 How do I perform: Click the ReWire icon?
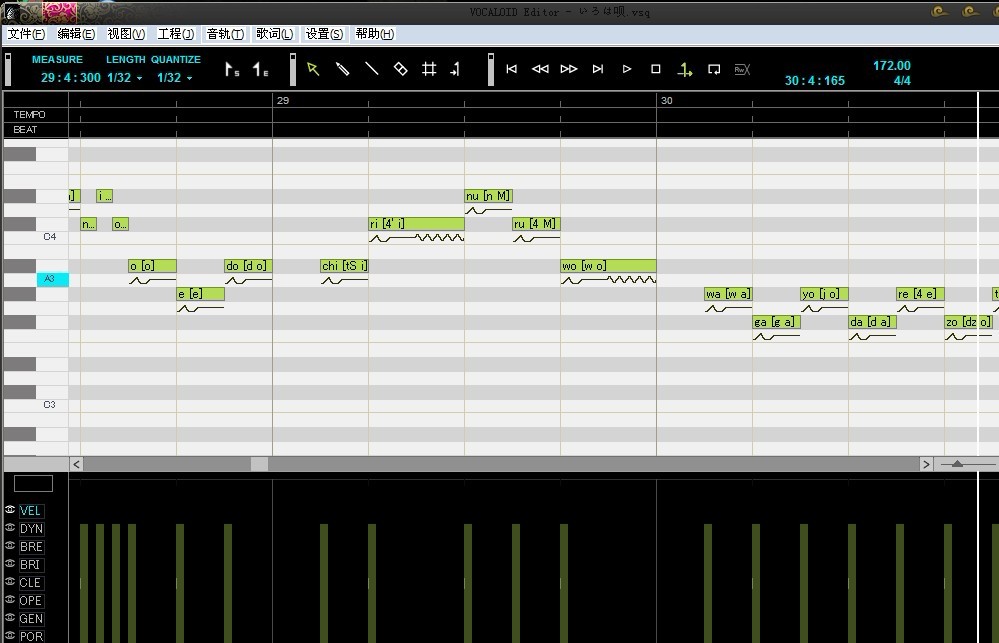point(742,69)
